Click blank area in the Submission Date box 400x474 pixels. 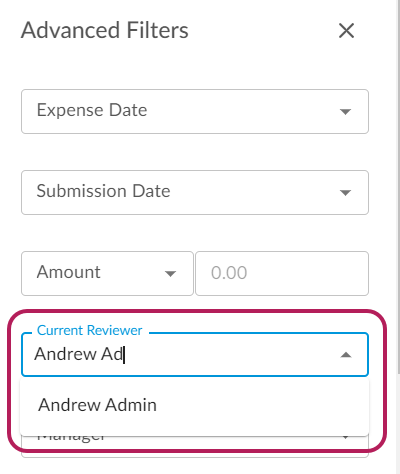pyautogui.click(x=253, y=192)
